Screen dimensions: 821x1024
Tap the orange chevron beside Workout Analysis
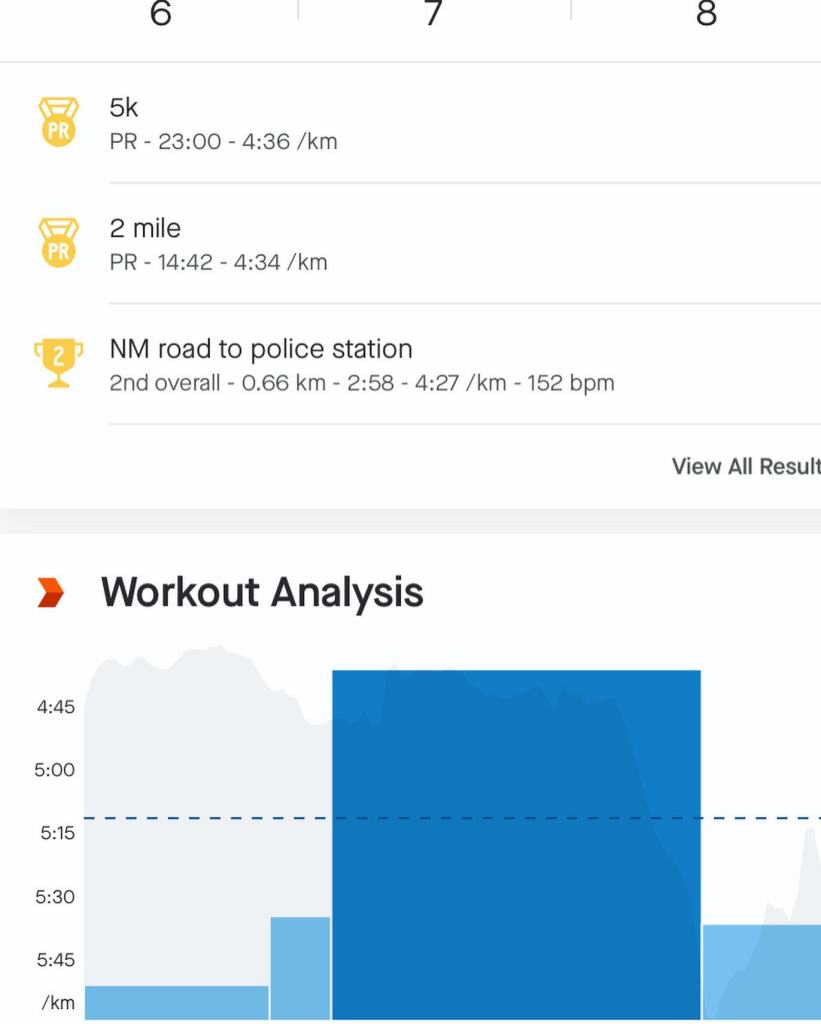(50, 594)
